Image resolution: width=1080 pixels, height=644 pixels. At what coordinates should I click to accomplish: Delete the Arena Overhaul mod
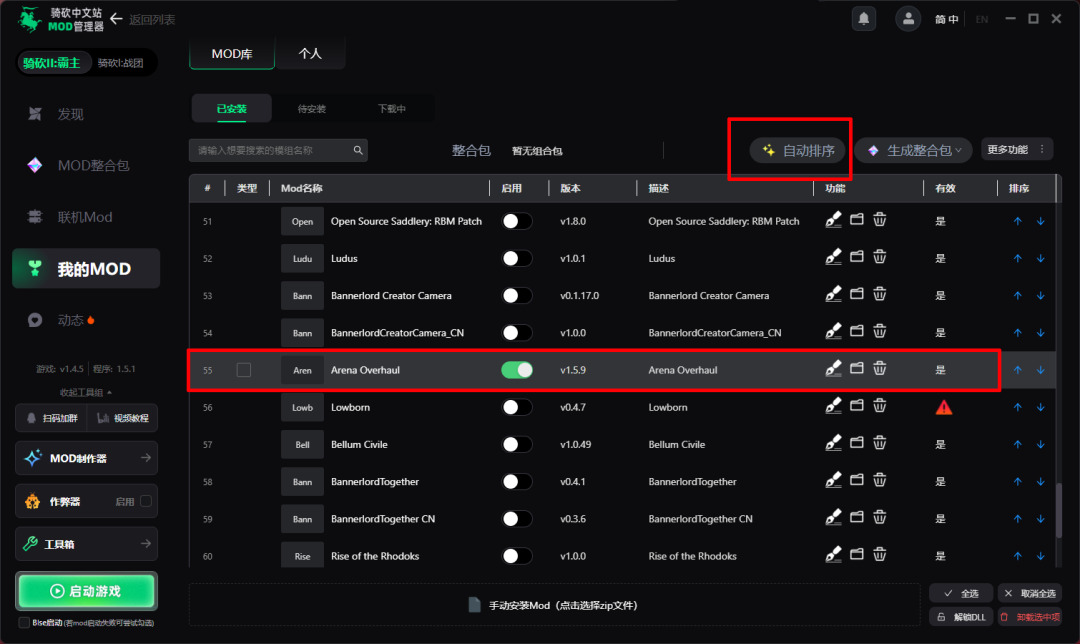point(880,368)
